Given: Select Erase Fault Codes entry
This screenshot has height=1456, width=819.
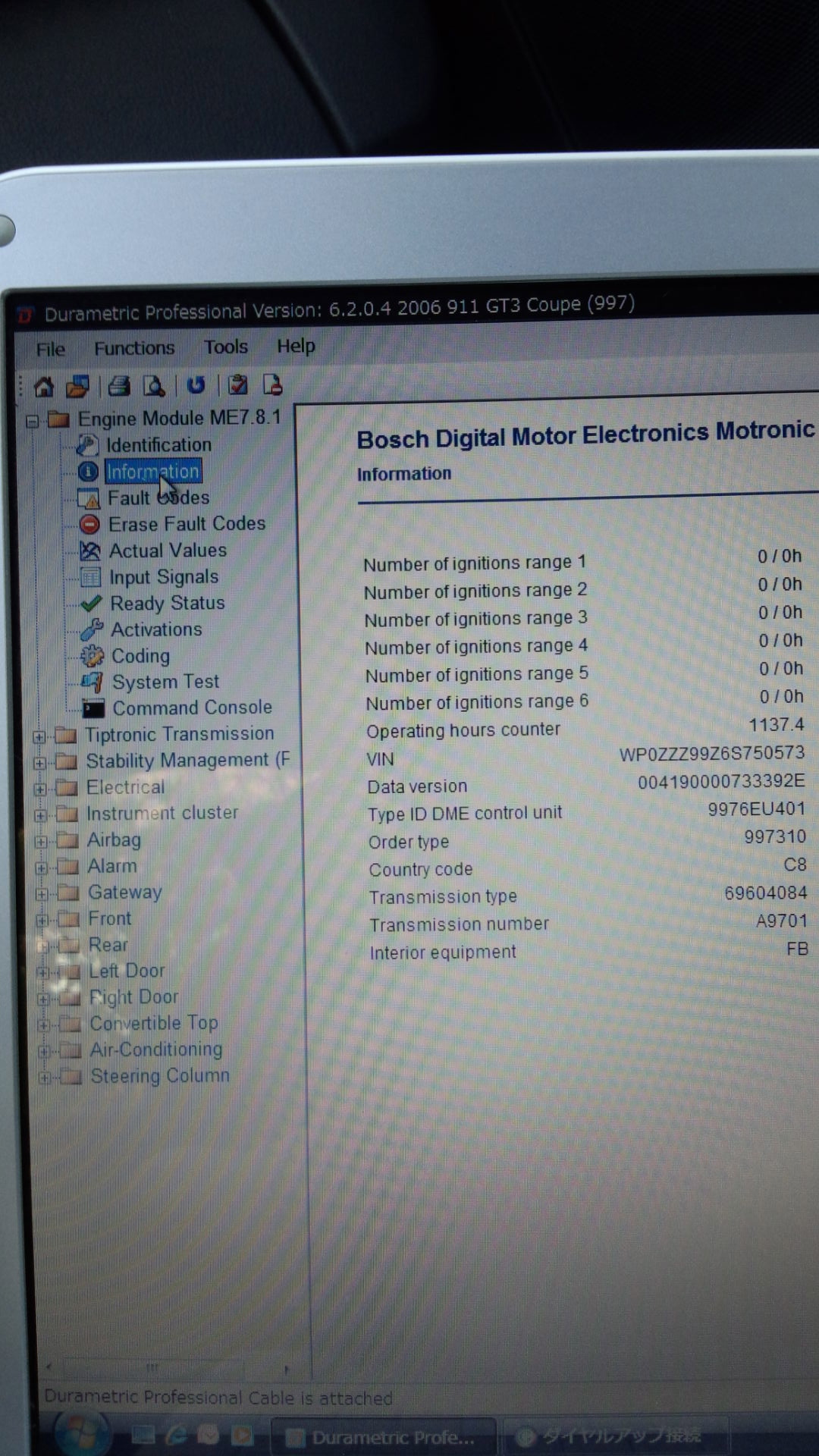Looking at the screenshot, I should pos(187,523).
